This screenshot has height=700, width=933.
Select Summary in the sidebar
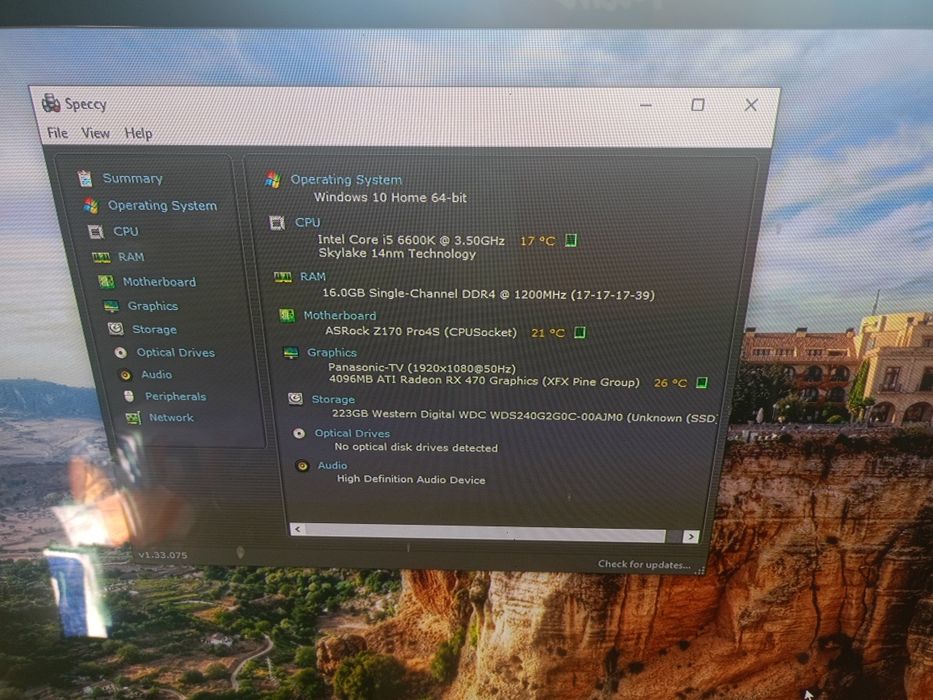click(x=132, y=178)
